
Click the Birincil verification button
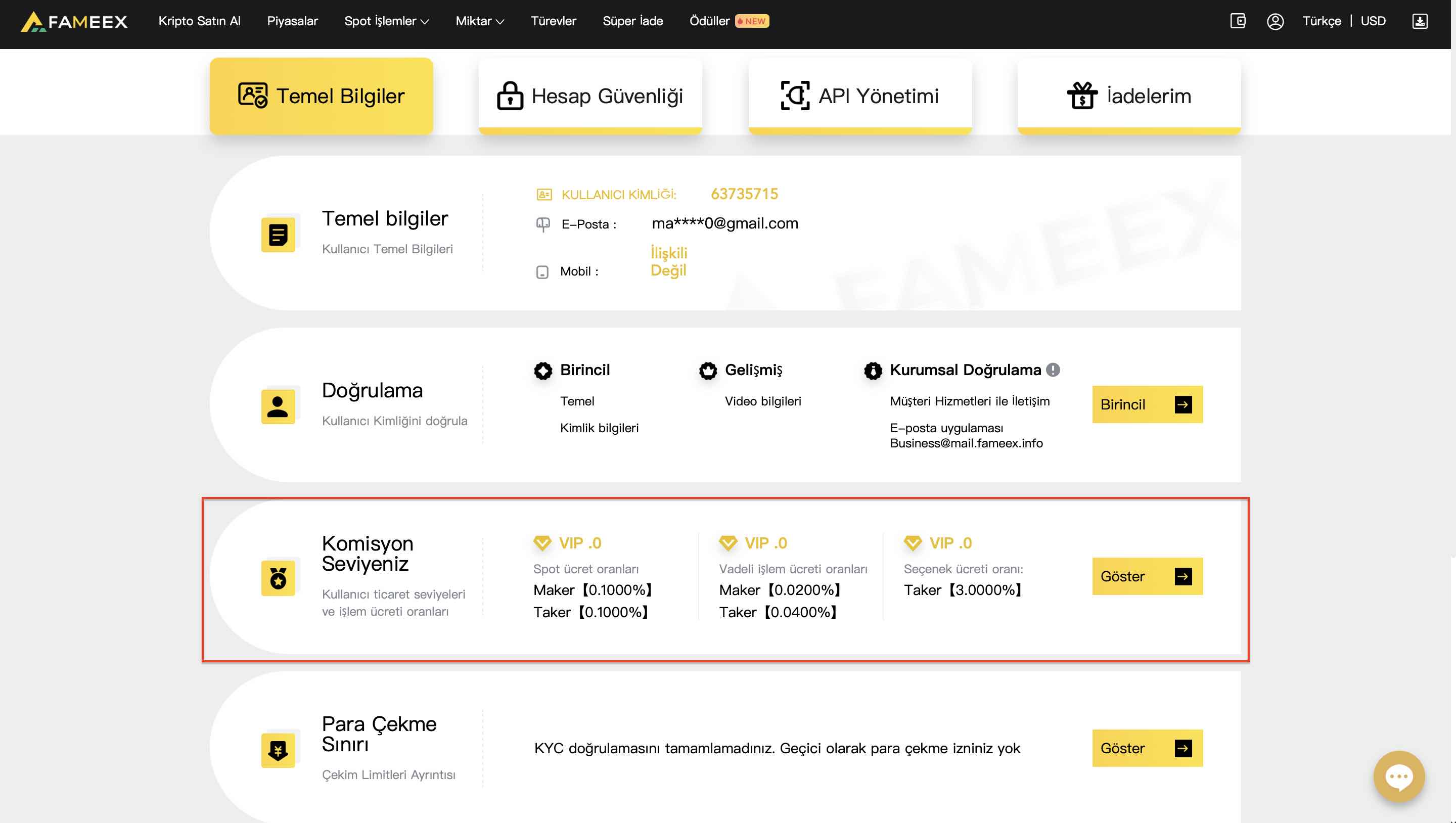pyautogui.click(x=1148, y=405)
